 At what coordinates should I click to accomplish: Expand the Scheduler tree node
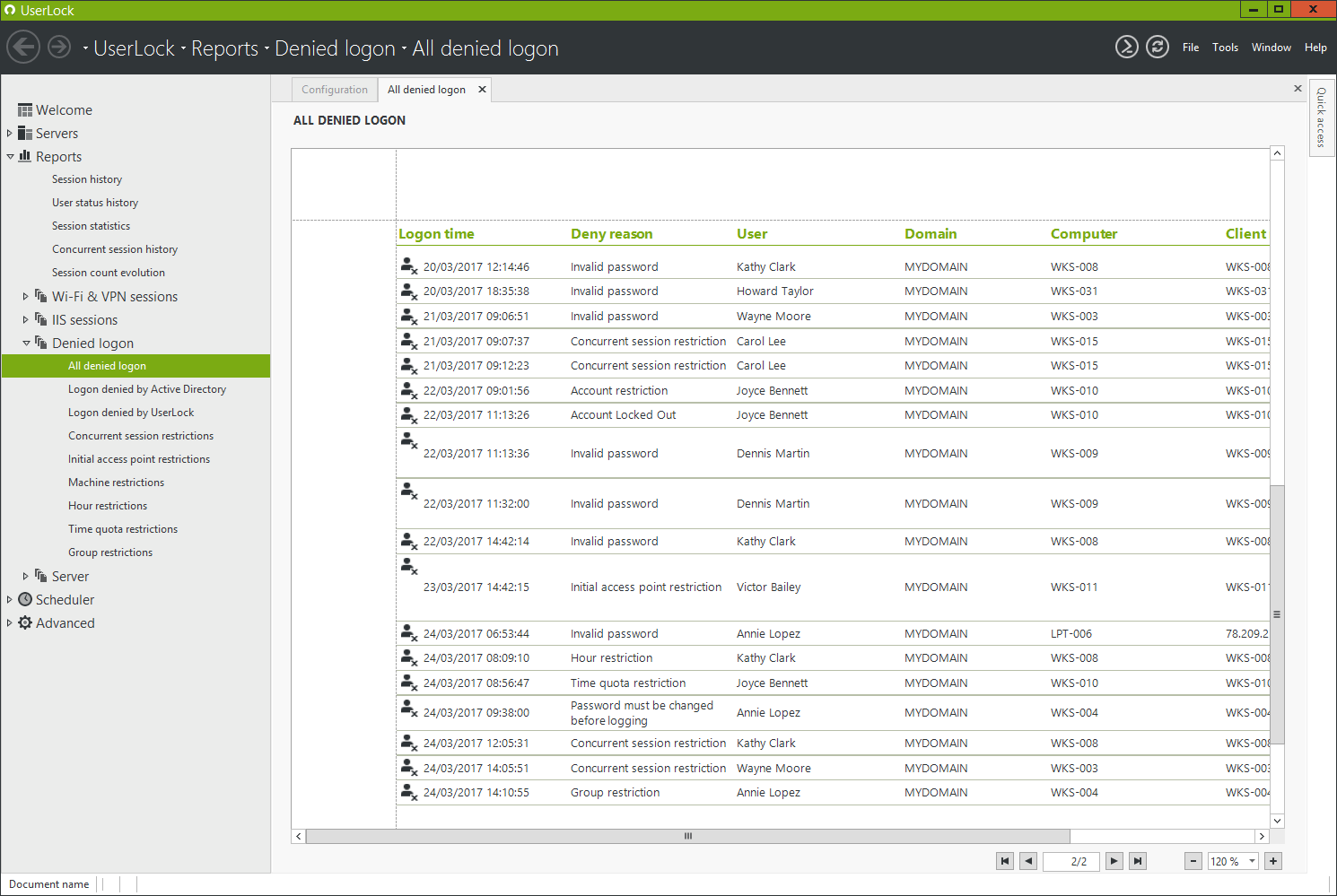[9, 599]
